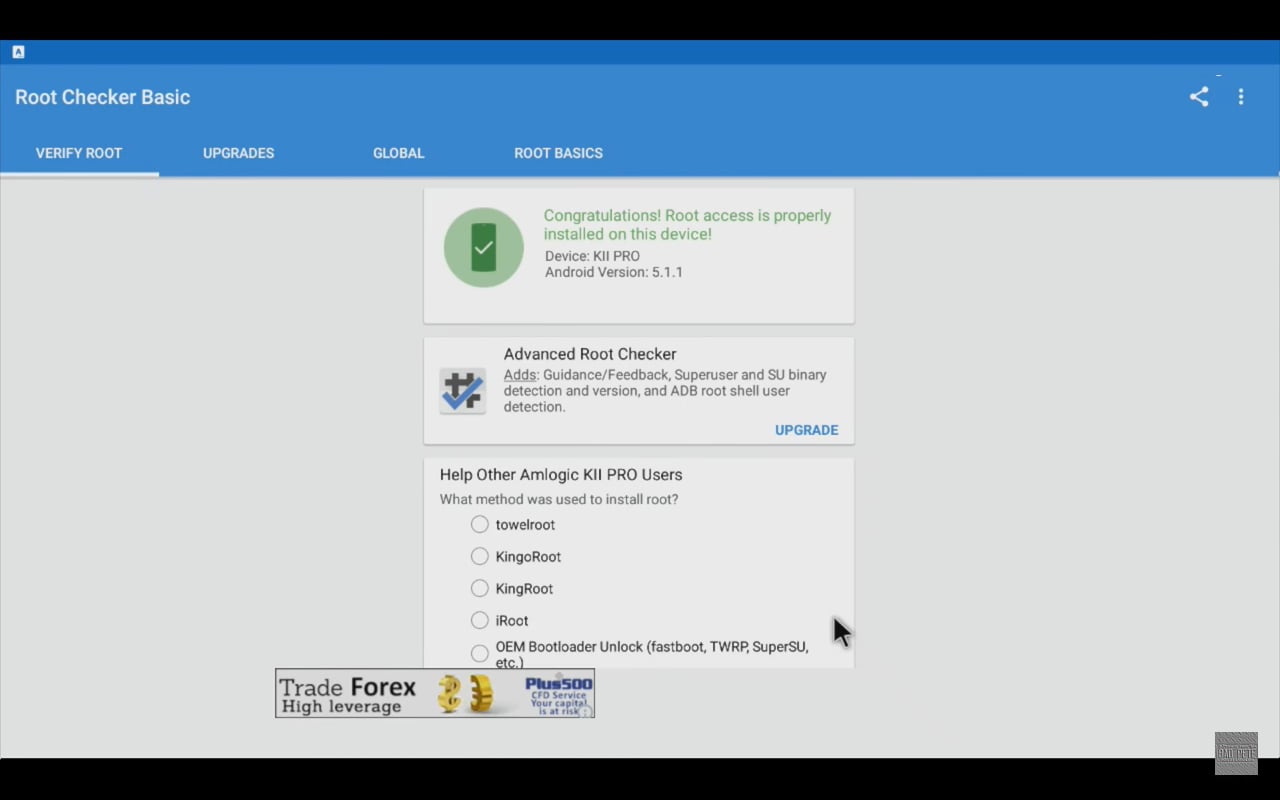
Task: Click the green root verified checkmark icon
Action: click(x=484, y=248)
